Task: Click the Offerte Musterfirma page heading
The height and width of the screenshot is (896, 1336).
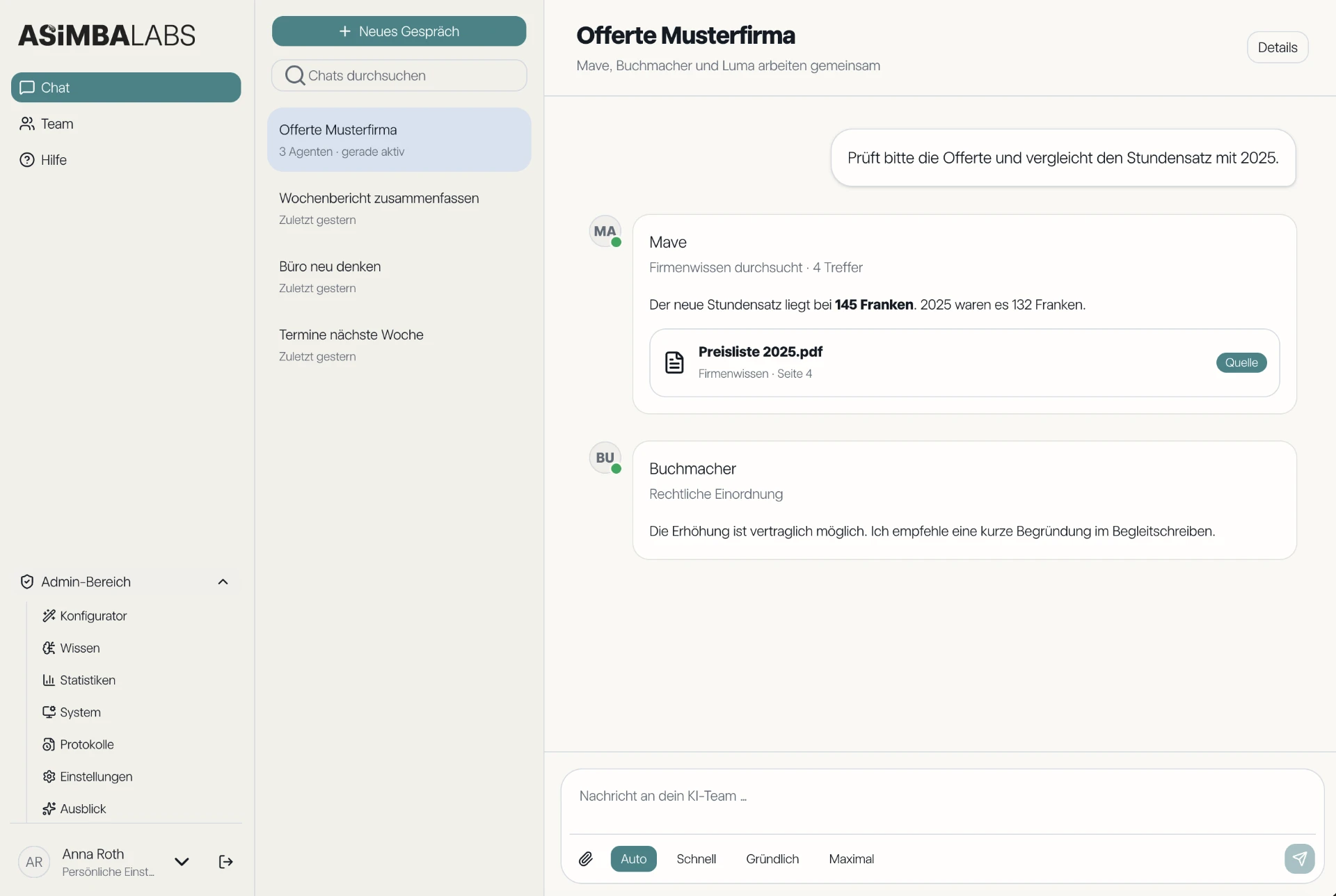Action: (685, 35)
